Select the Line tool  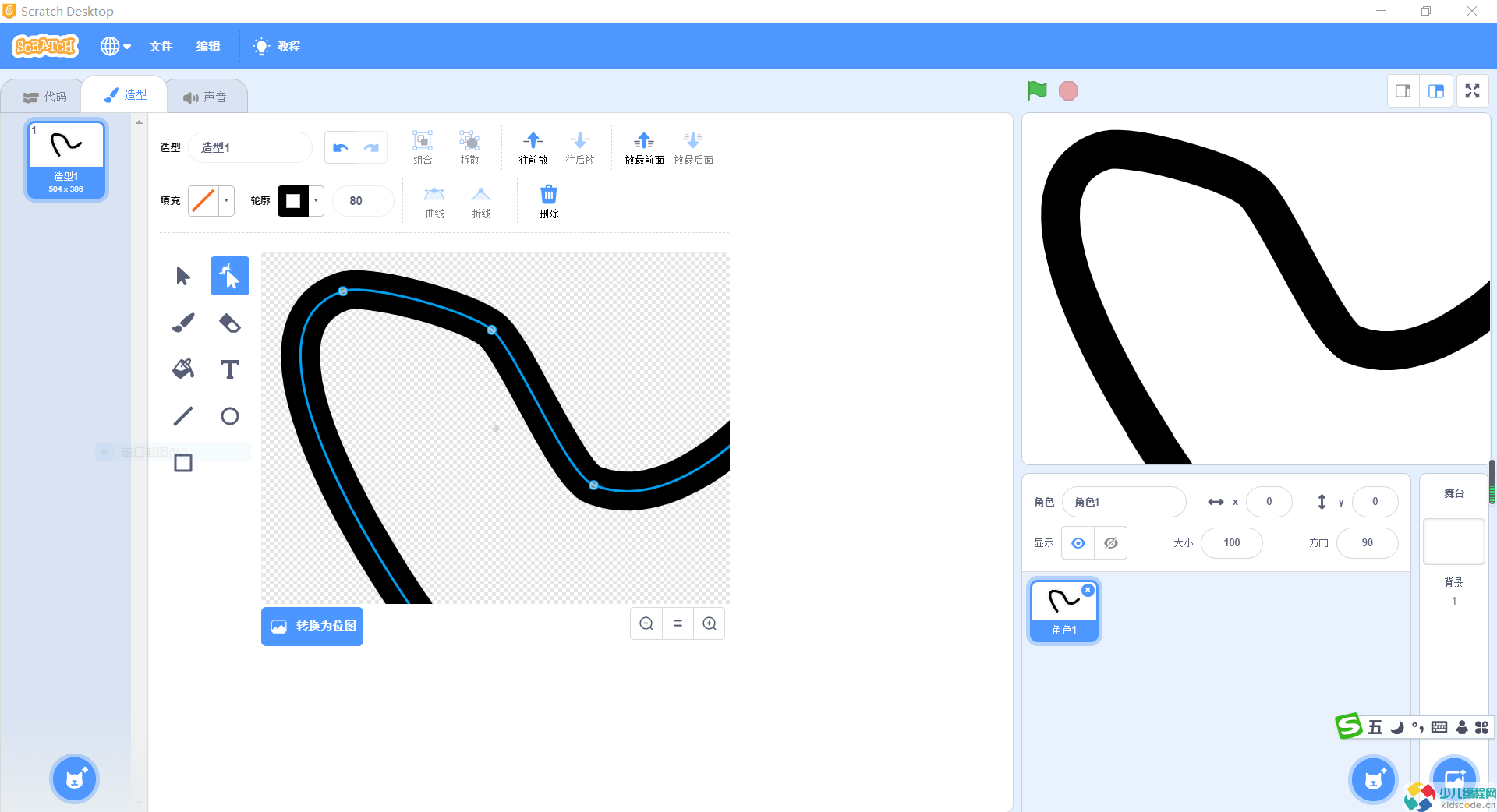coord(183,416)
